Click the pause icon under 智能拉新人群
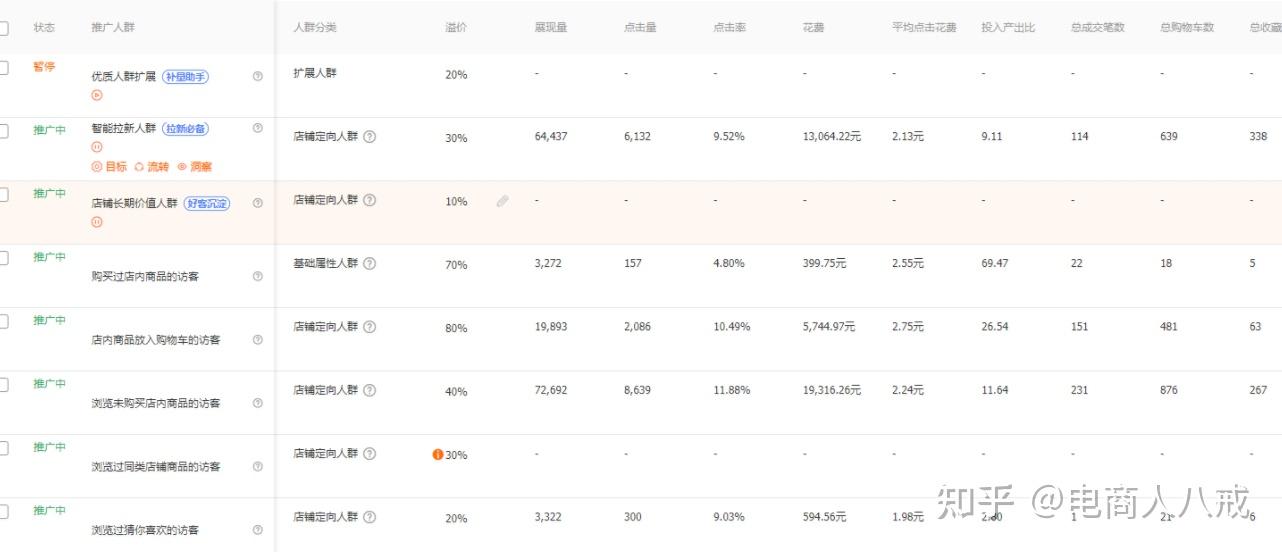 click(x=97, y=147)
